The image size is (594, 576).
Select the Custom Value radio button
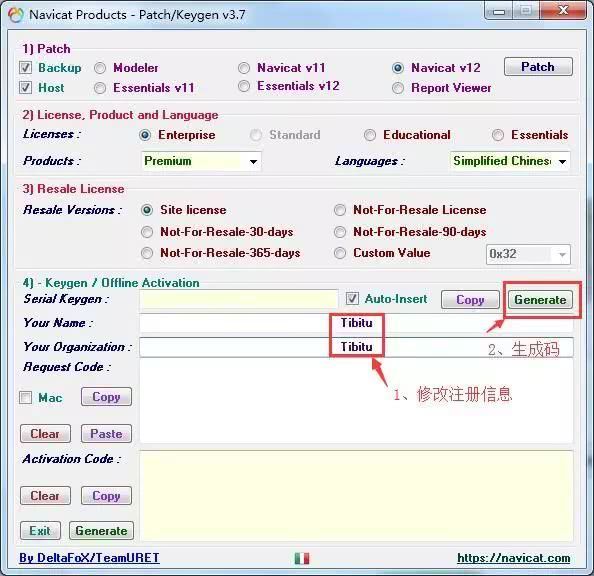(x=340, y=253)
